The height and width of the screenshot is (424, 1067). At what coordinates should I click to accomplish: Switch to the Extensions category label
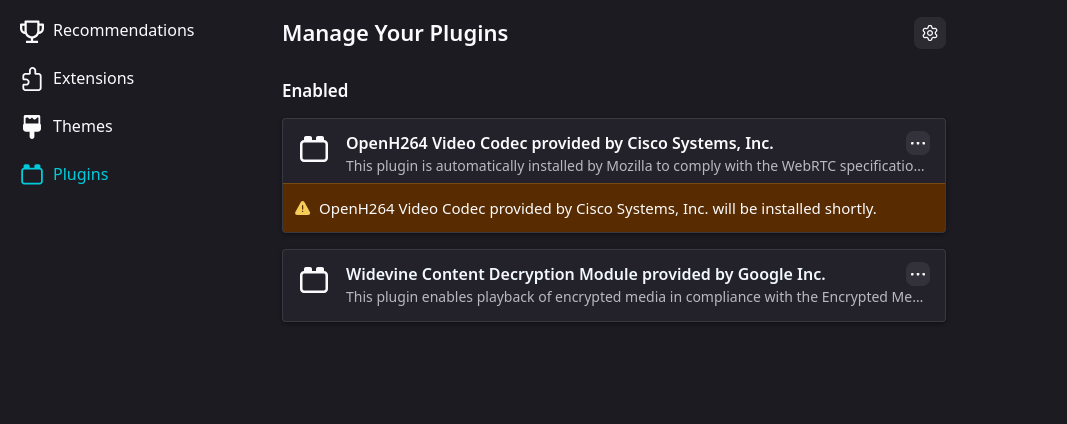pyautogui.click(x=93, y=79)
